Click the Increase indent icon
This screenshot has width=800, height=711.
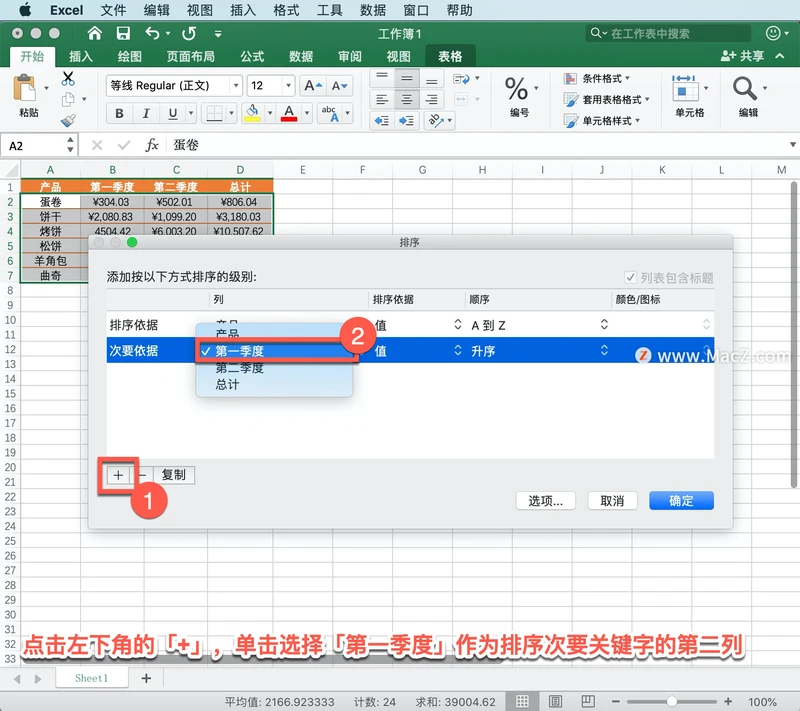point(407,121)
